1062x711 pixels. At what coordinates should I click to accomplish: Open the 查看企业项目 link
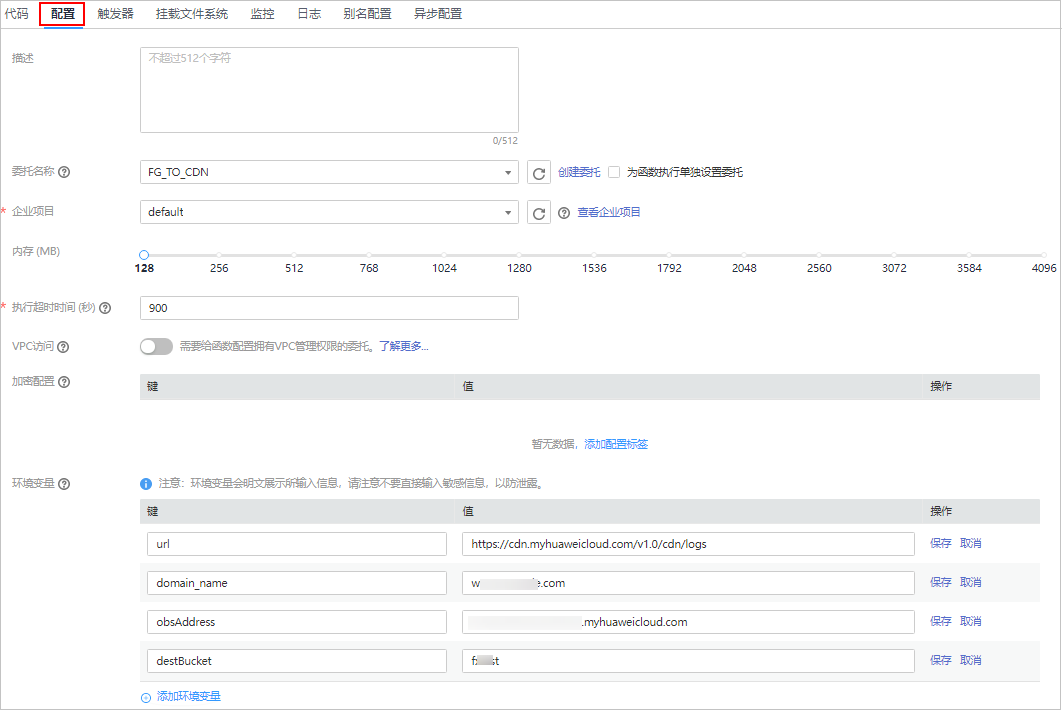pos(609,212)
